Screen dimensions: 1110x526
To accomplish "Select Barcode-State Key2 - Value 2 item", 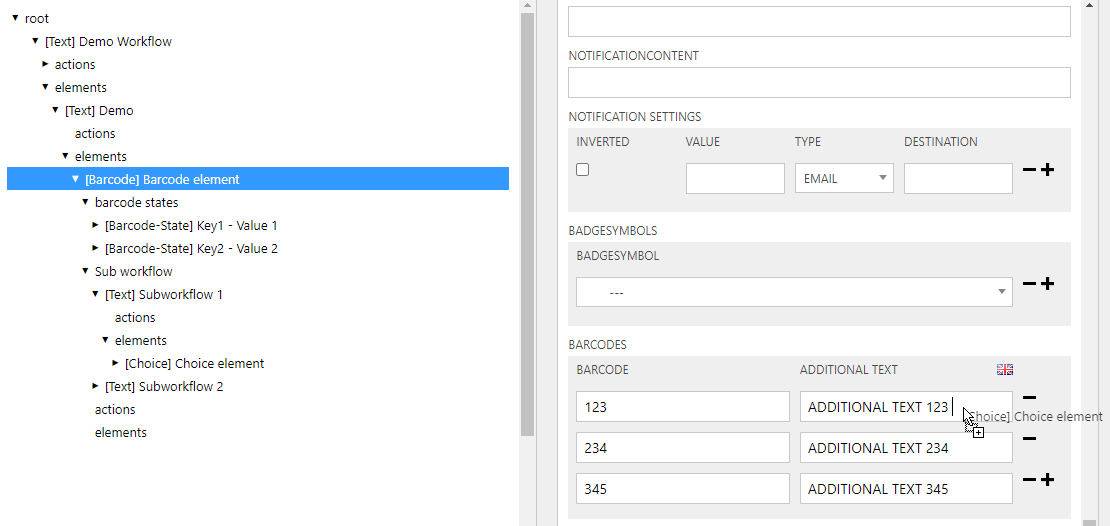I will [x=191, y=249].
